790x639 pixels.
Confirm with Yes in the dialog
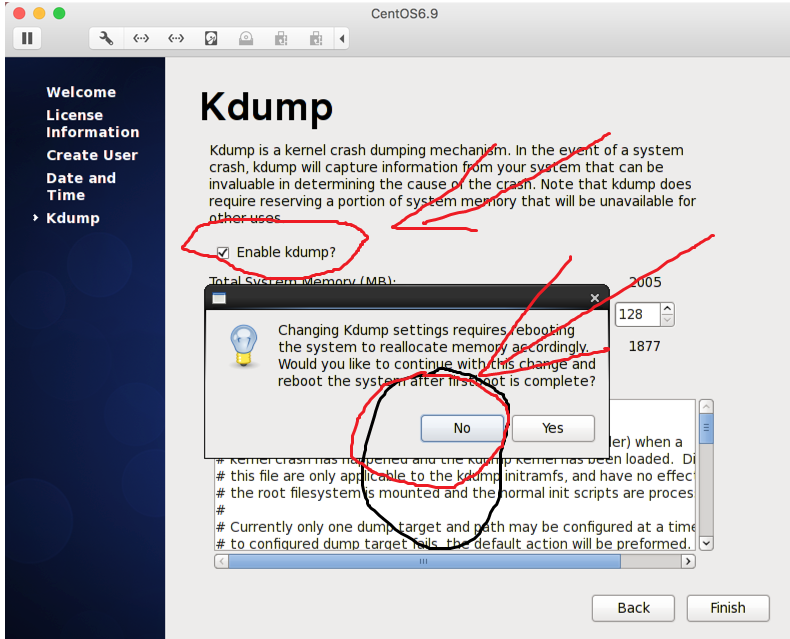click(x=553, y=428)
